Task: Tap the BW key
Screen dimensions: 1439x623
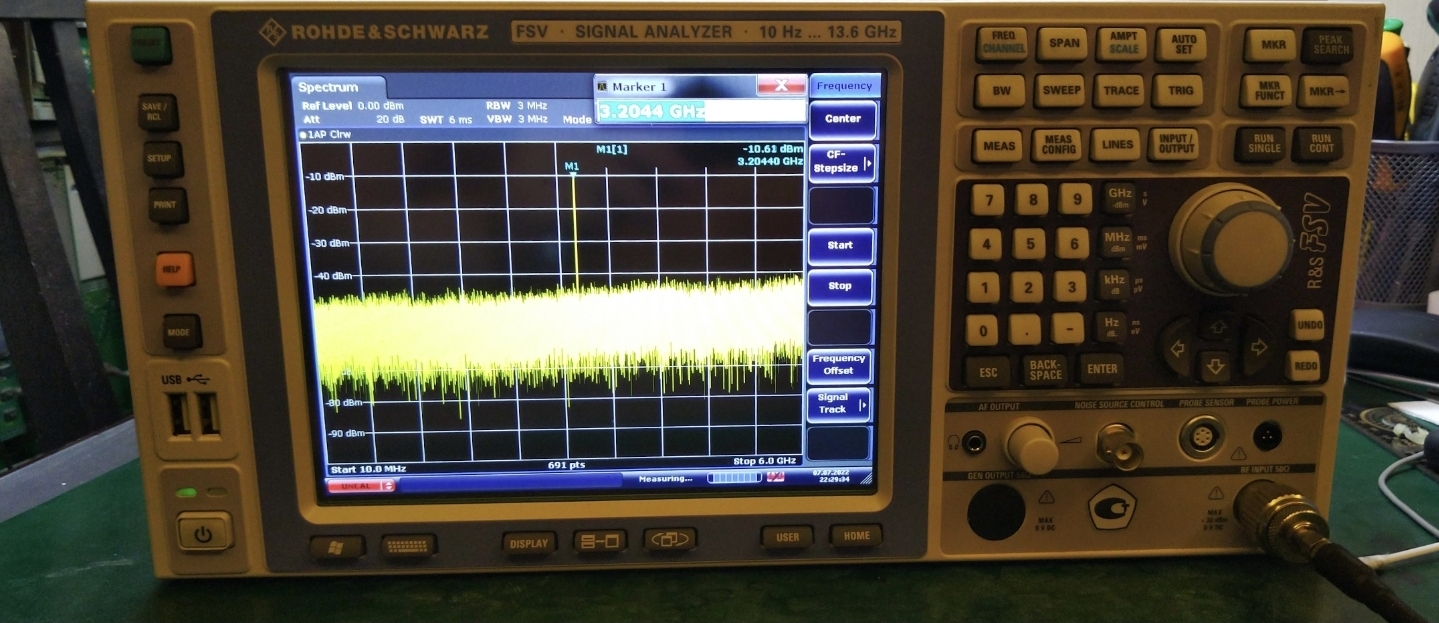Action: [x=1000, y=91]
